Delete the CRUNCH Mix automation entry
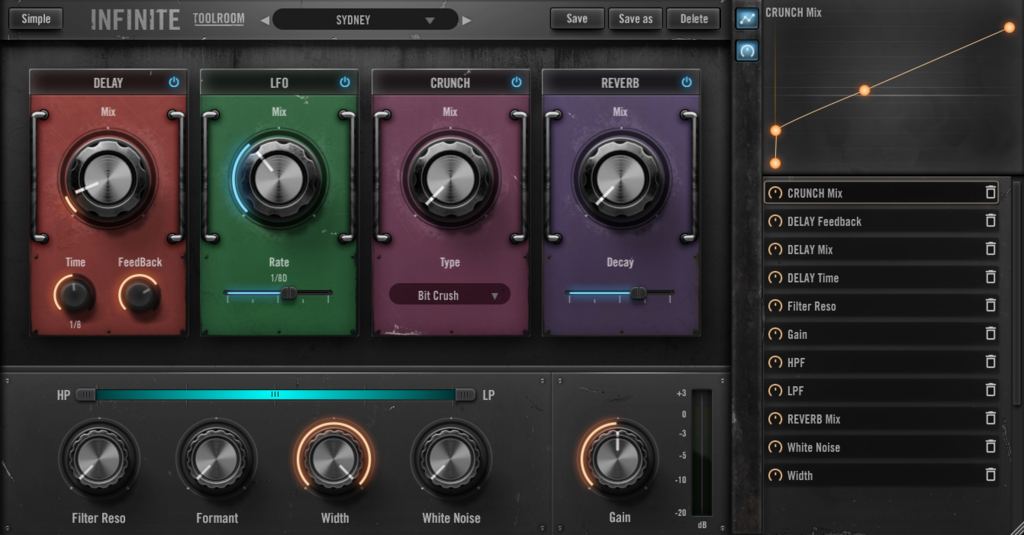 pyautogui.click(x=991, y=193)
